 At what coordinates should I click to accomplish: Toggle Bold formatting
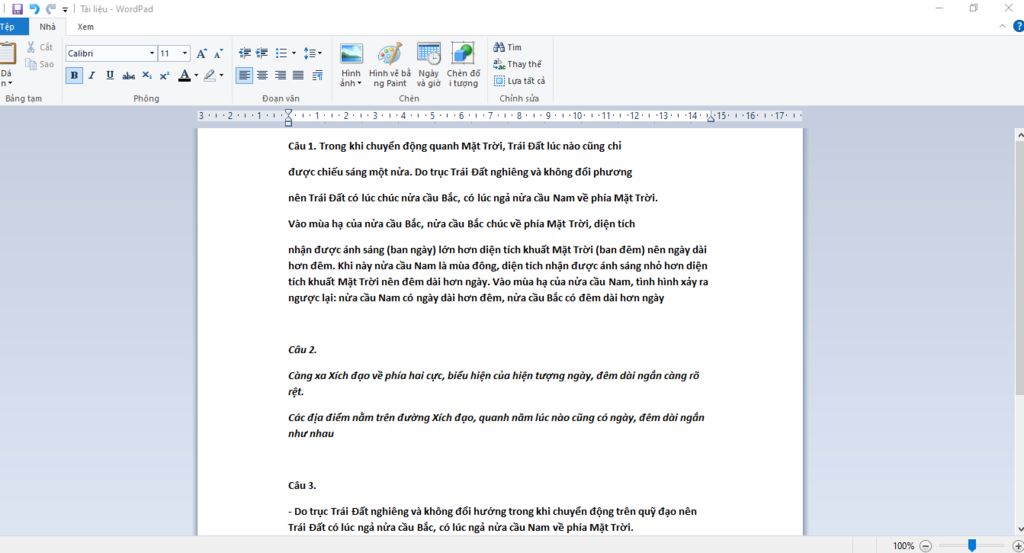pyautogui.click(x=74, y=76)
